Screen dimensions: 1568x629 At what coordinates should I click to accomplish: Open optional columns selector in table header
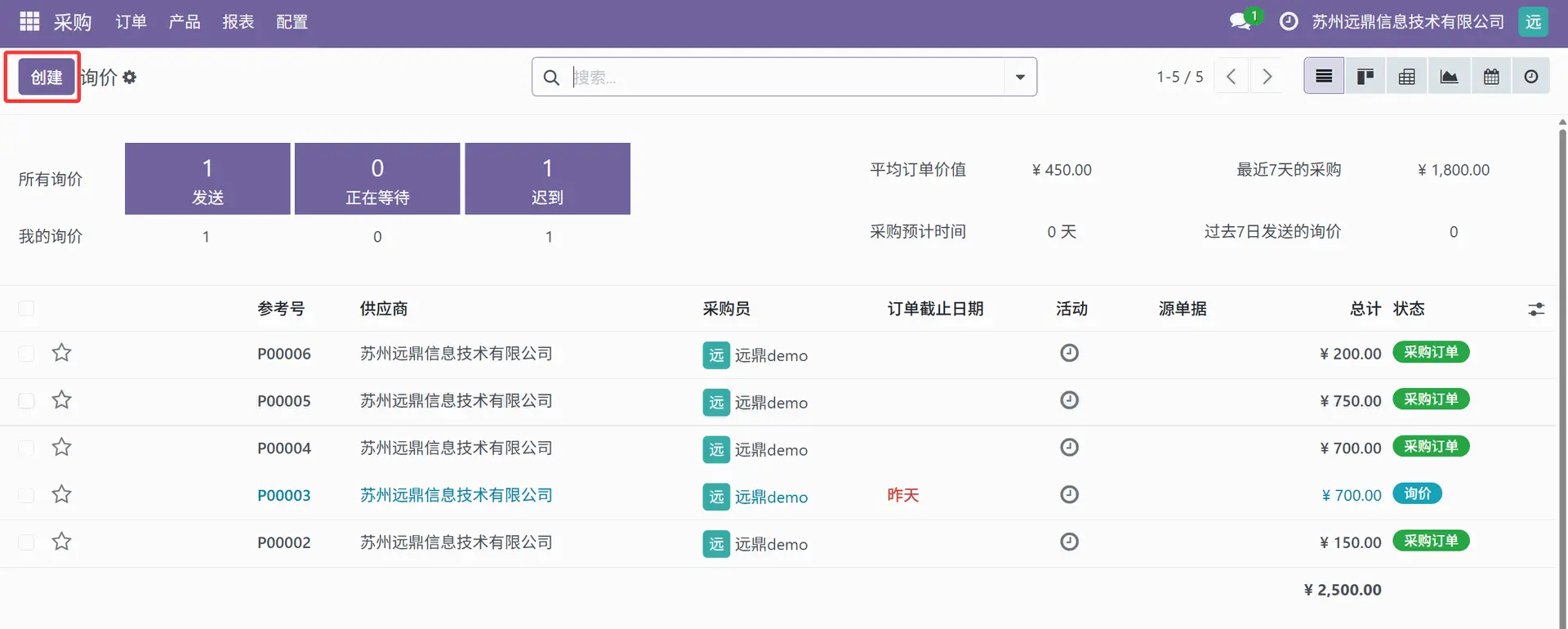(1536, 310)
